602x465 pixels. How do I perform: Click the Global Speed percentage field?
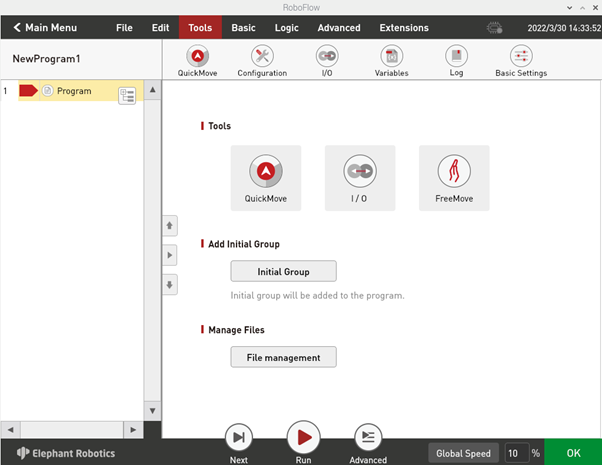click(x=516, y=453)
